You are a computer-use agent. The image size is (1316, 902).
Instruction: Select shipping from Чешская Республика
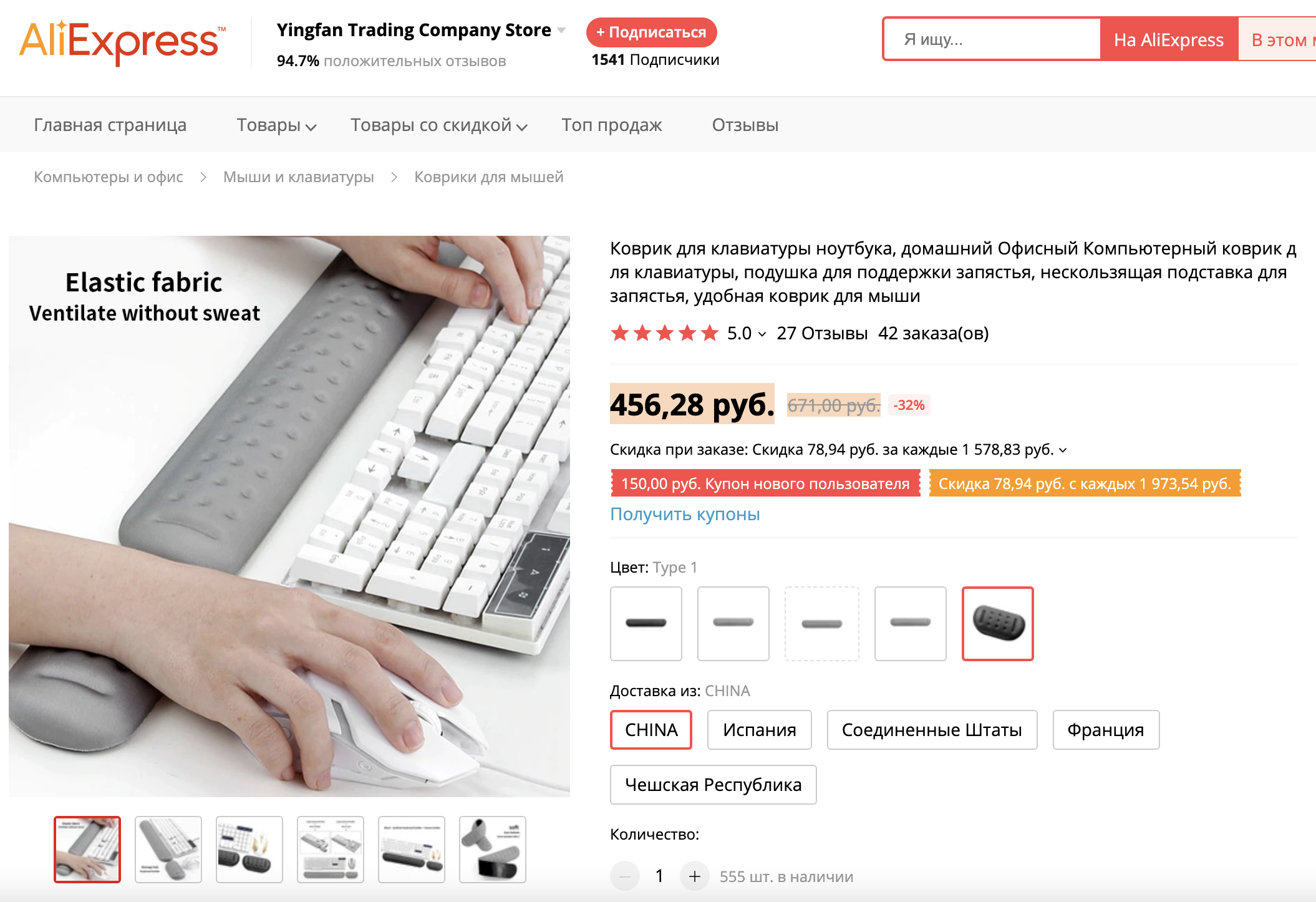pyautogui.click(x=714, y=785)
